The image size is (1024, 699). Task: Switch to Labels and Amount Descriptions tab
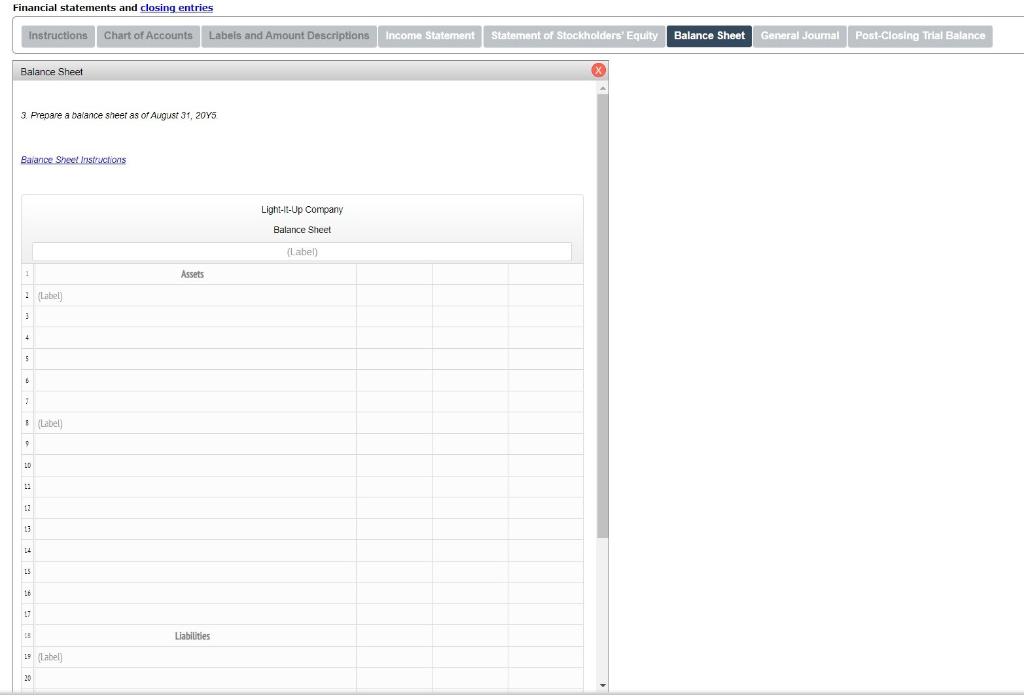pos(288,35)
